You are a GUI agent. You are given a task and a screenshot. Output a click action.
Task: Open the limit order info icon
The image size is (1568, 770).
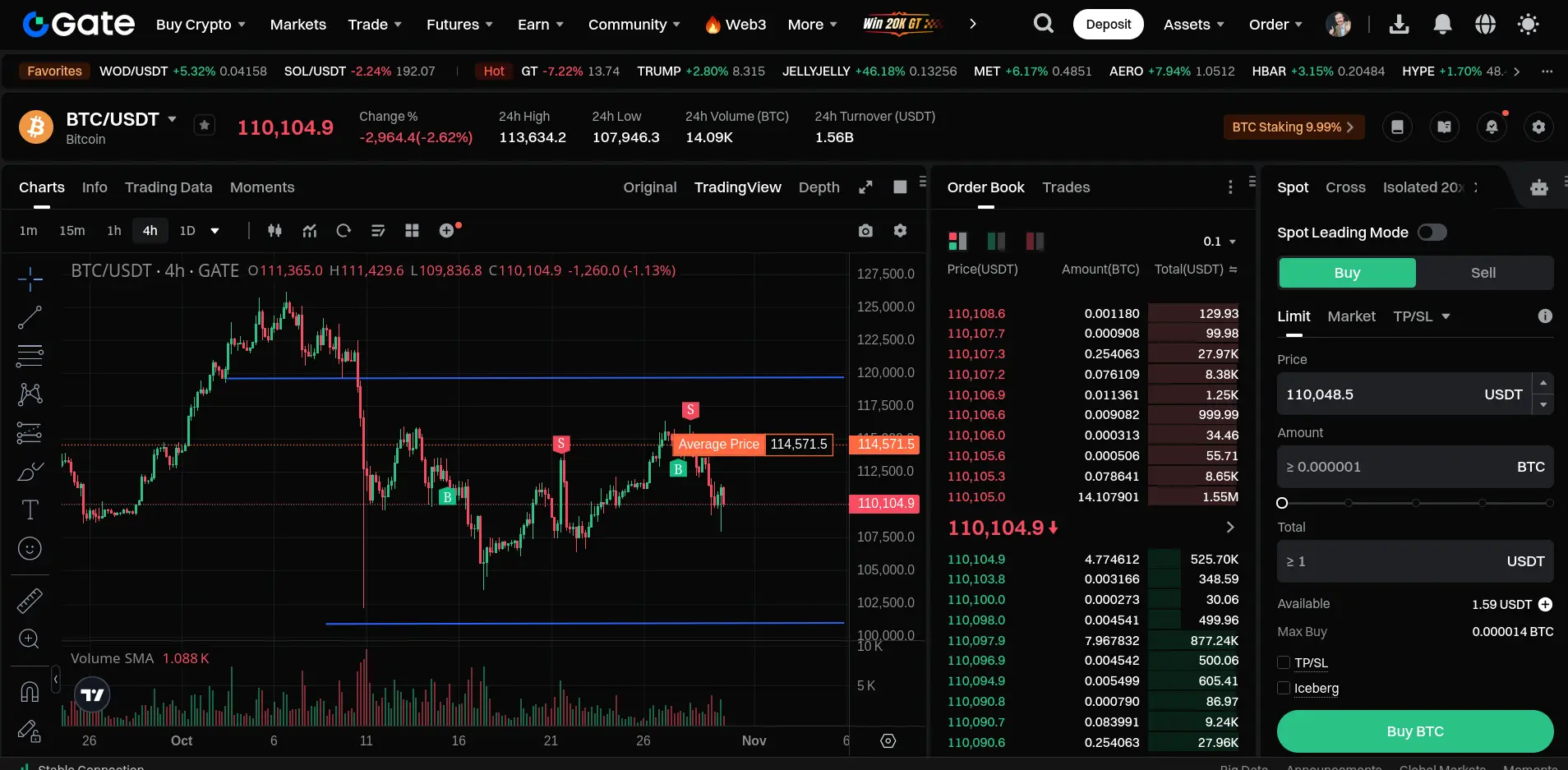click(1545, 316)
